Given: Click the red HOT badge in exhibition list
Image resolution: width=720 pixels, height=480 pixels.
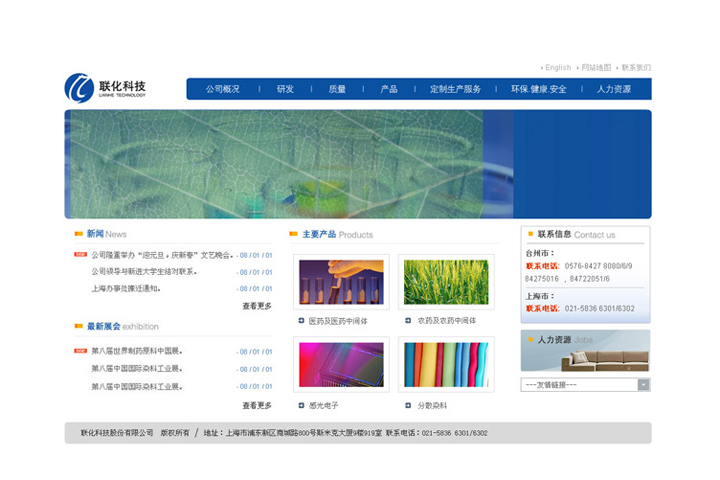Looking at the screenshot, I should [80, 351].
